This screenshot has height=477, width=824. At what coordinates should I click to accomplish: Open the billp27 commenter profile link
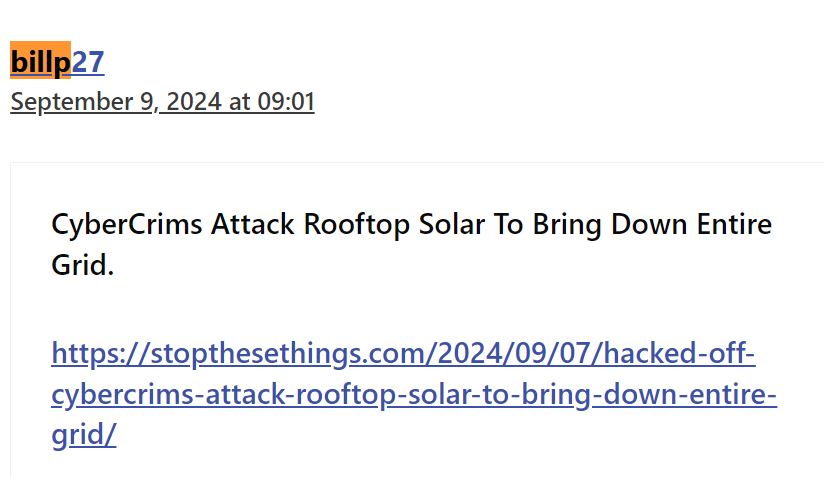[57, 62]
